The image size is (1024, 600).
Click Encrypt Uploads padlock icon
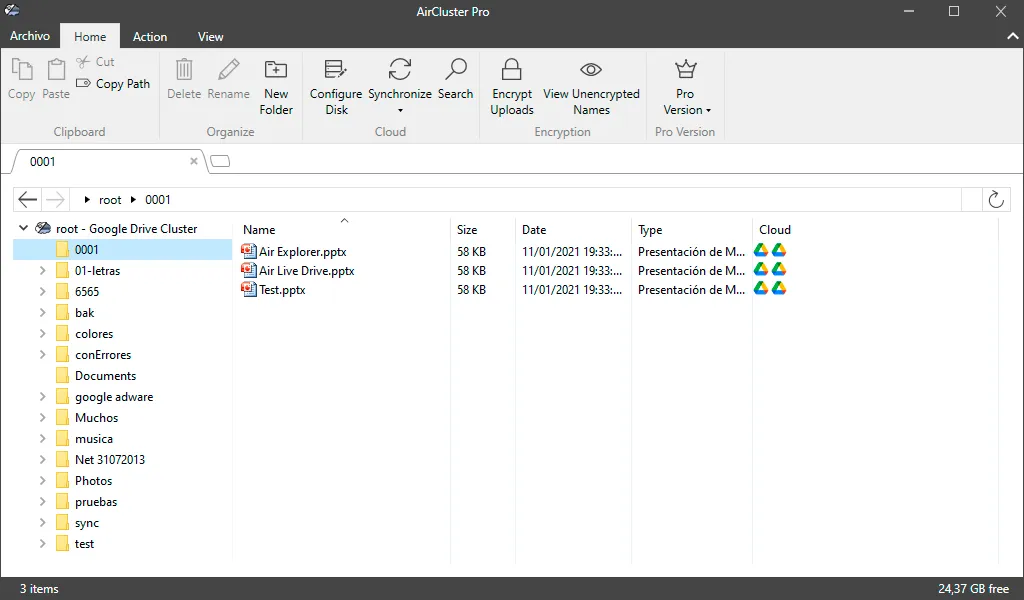point(511,69)
